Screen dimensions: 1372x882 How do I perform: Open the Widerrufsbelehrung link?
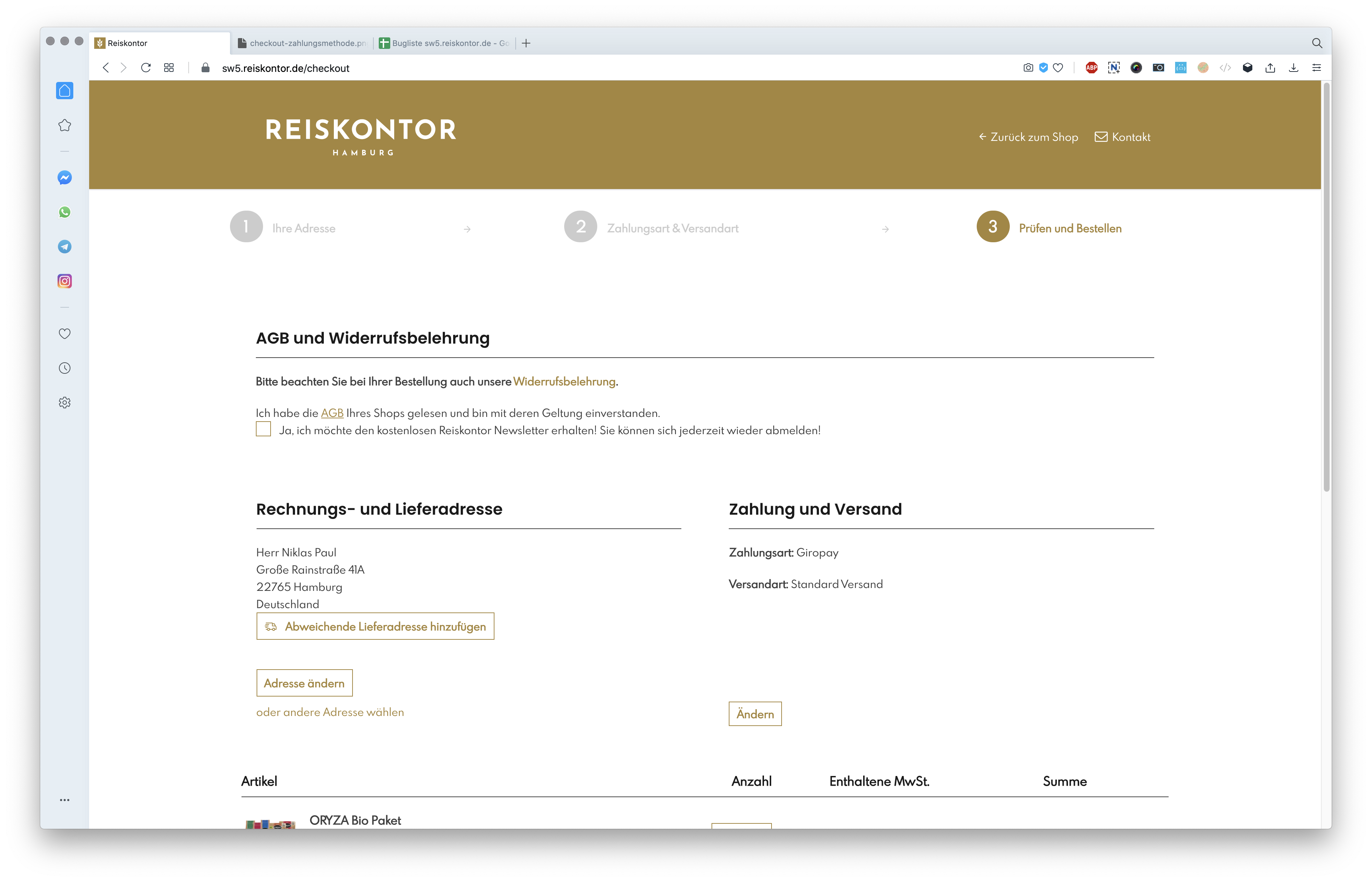point(564,382)
